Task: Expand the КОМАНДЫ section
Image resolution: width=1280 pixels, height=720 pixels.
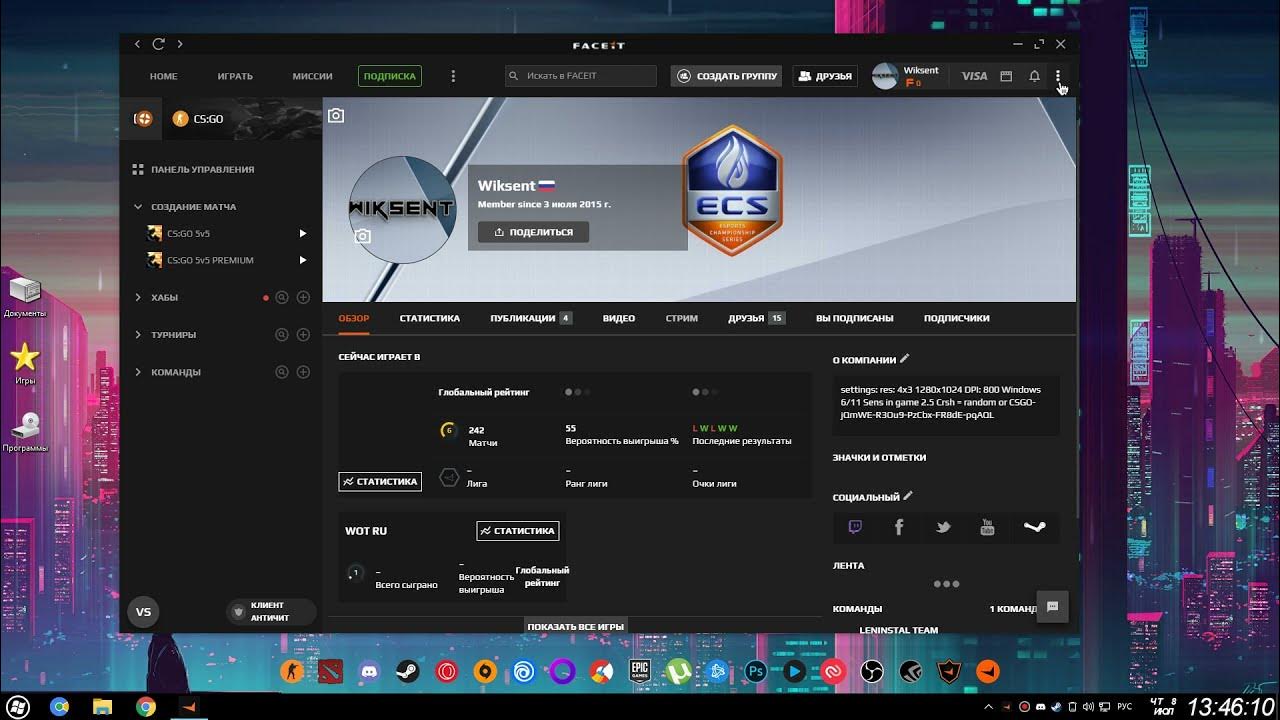Action: (138, 372)
